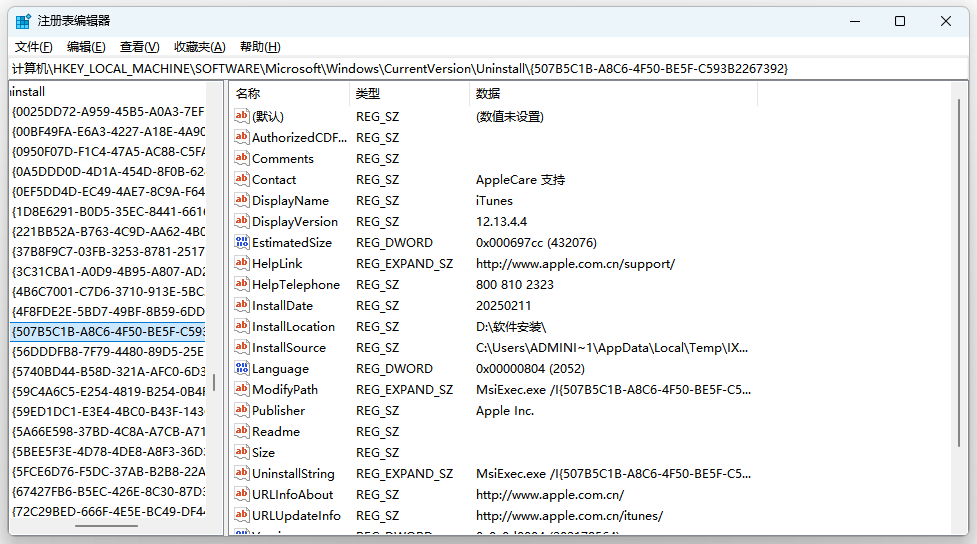Select tree key {5A66E598-37BD-4C8A
Image resolution: width=977 pixels, height=544 pixels.
point(108,431)
